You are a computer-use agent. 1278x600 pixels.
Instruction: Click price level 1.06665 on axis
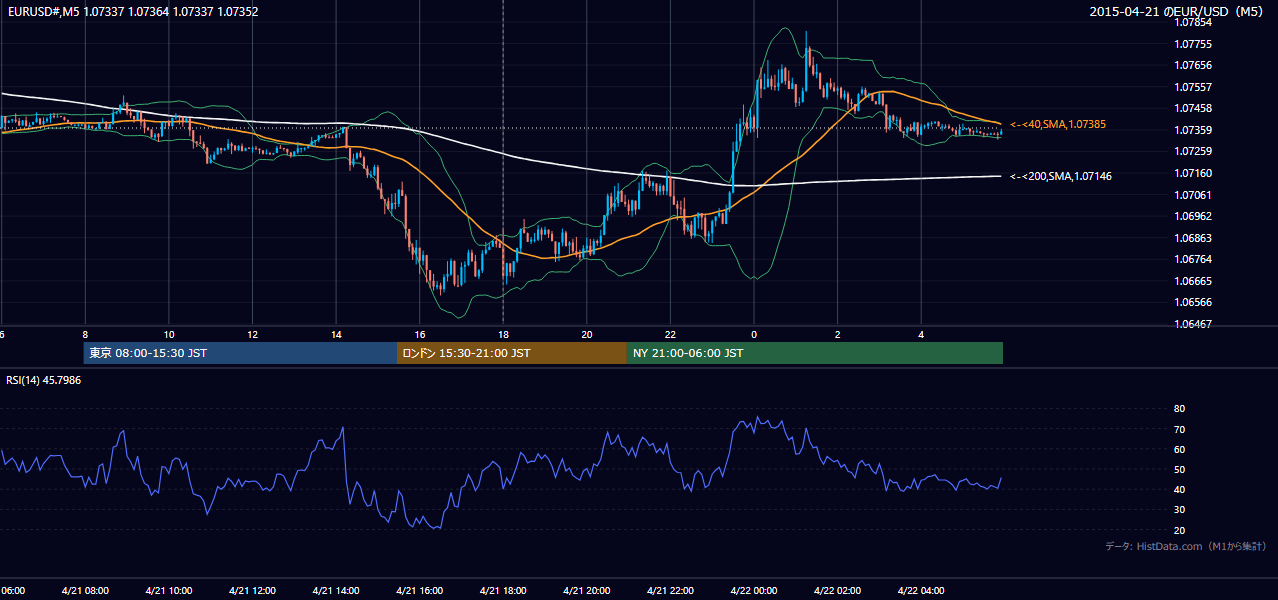coord(1194,281)
